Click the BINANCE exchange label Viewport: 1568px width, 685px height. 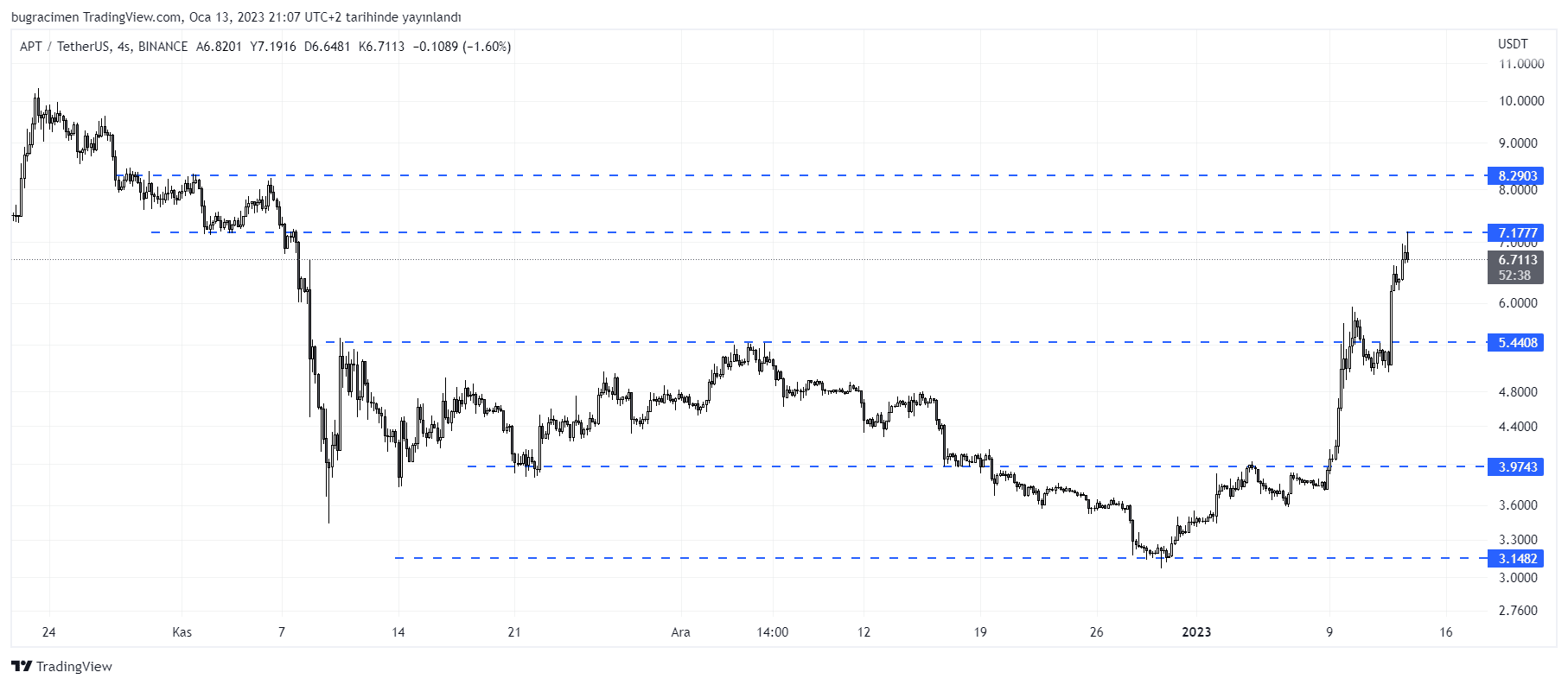(x=163, y=47)
